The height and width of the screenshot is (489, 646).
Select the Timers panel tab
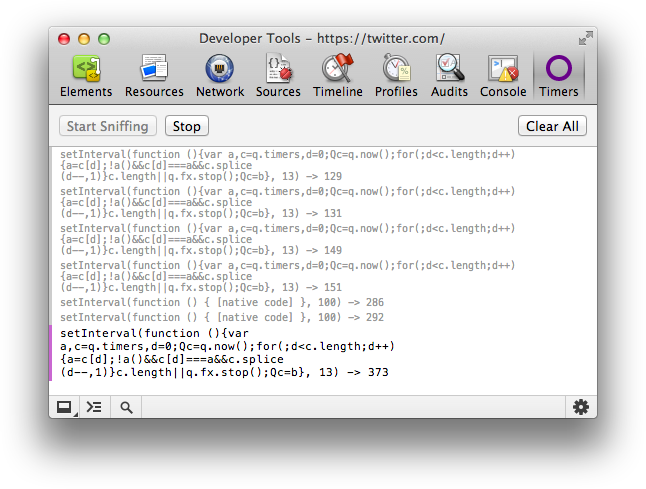pyautogui.click(x=559, y=76)
